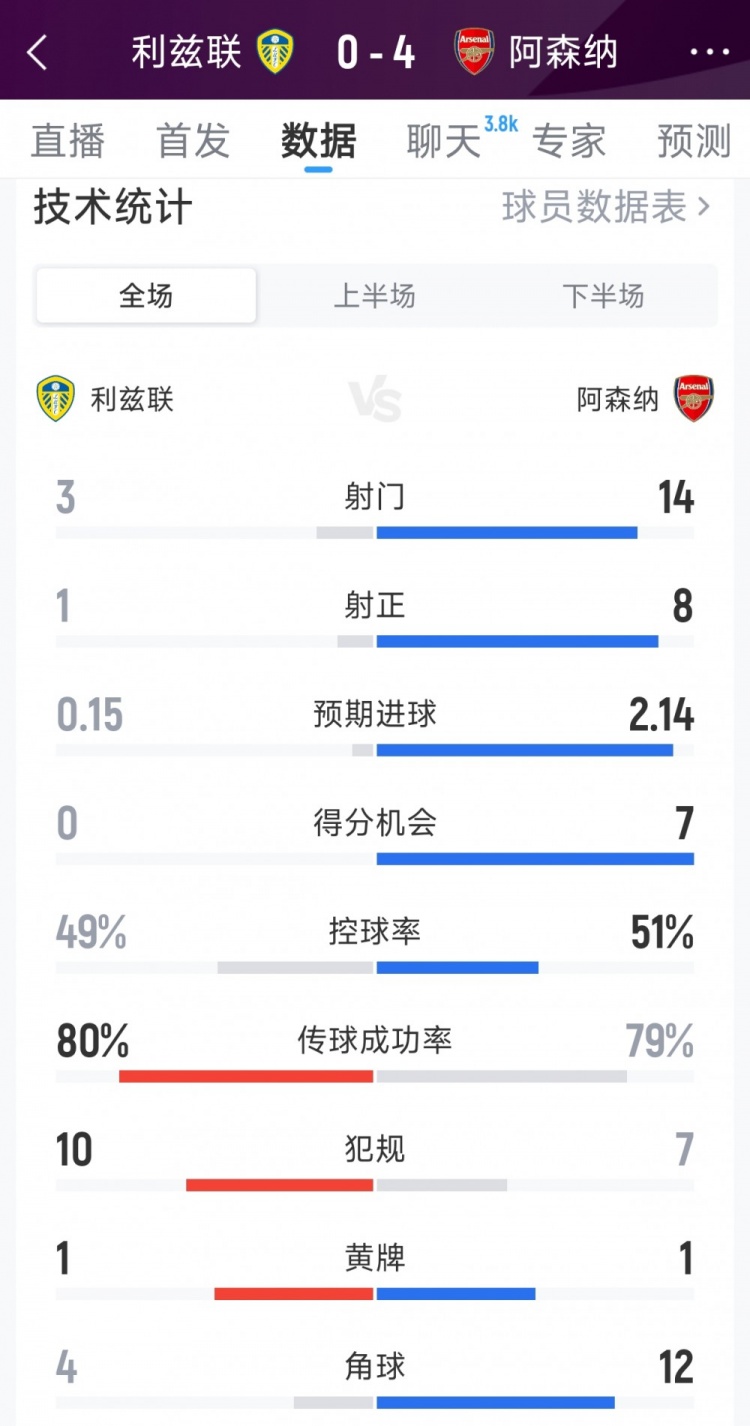
Task: Tap the 0 - 4 match score
Action: click(x=375, y=52)
